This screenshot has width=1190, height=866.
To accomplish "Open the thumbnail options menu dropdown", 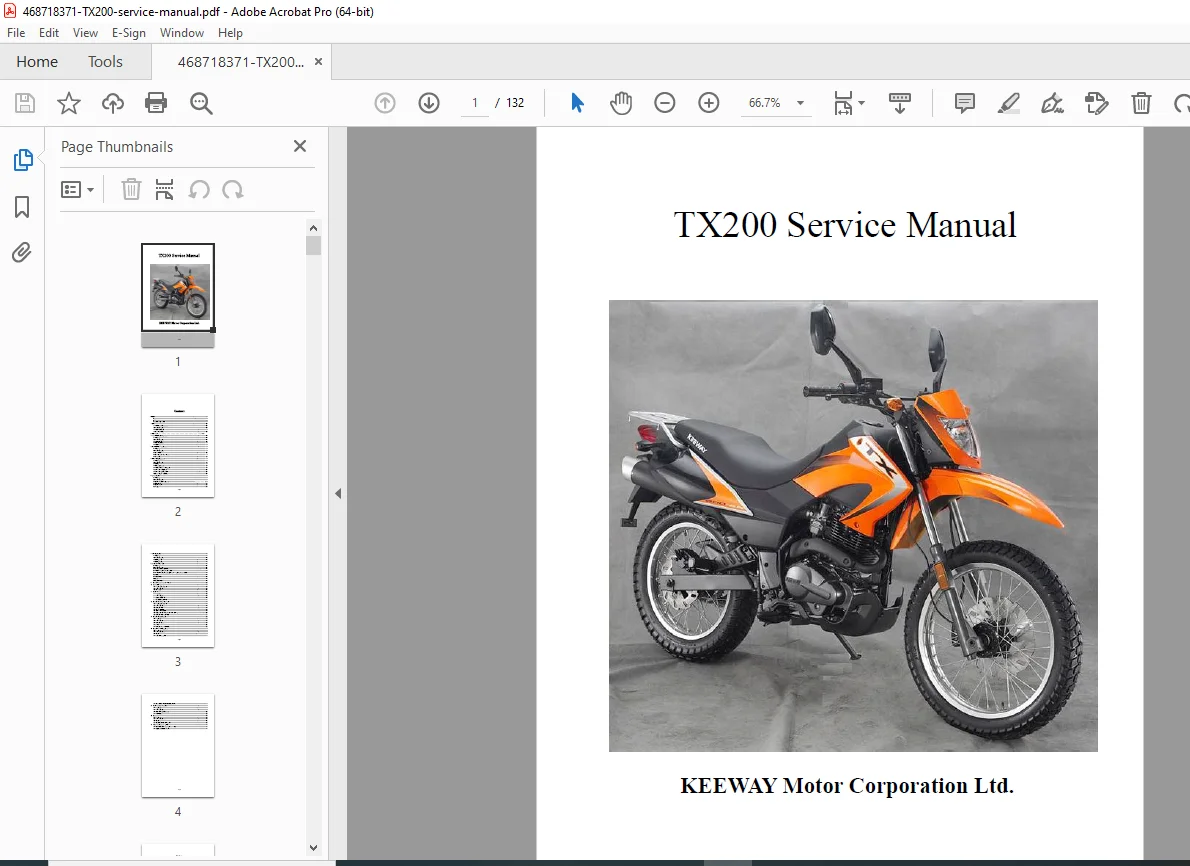I will [x=77, y=190].
